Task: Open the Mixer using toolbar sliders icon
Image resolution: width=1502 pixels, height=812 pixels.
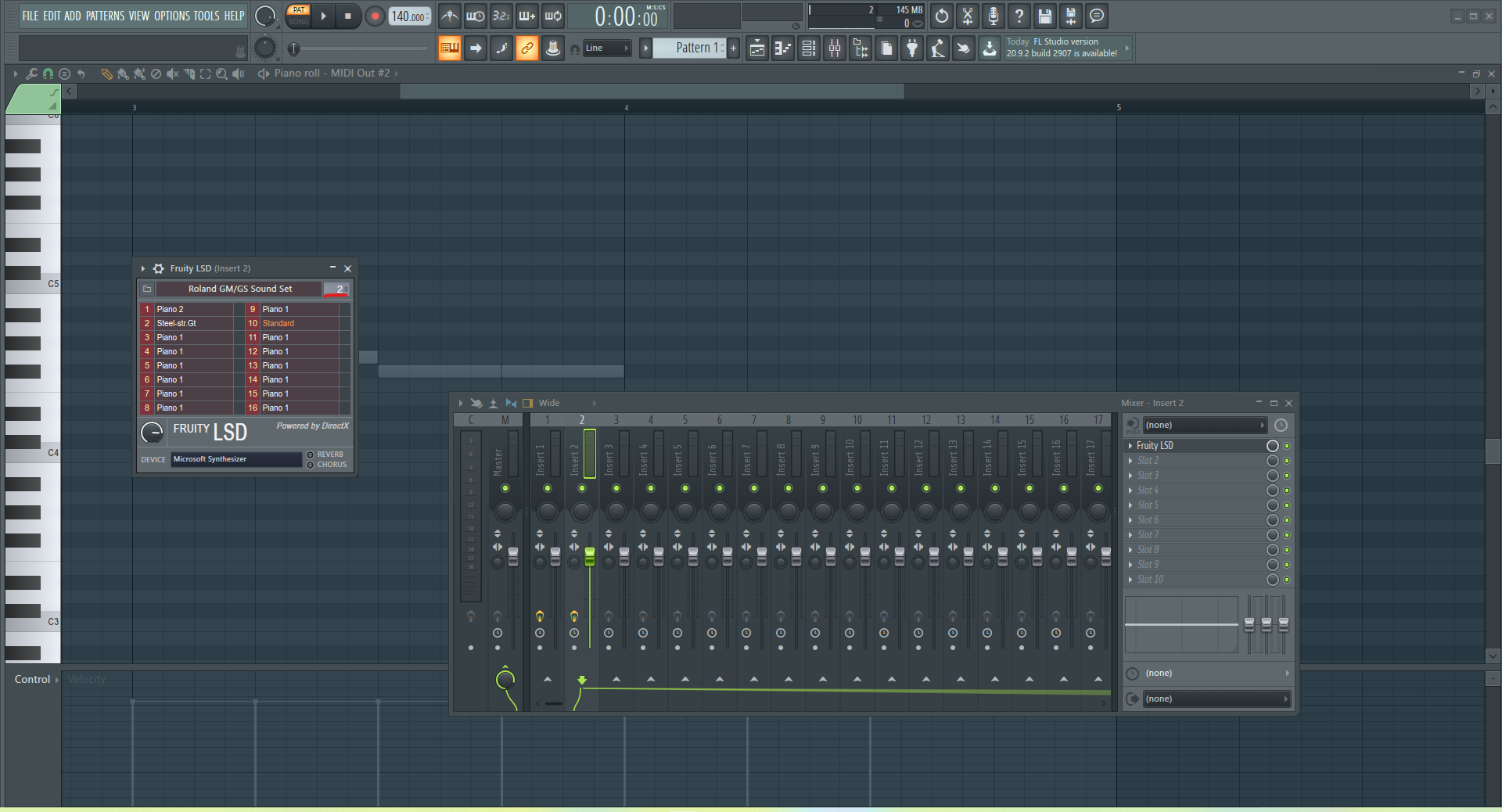Action: (835, 49)
